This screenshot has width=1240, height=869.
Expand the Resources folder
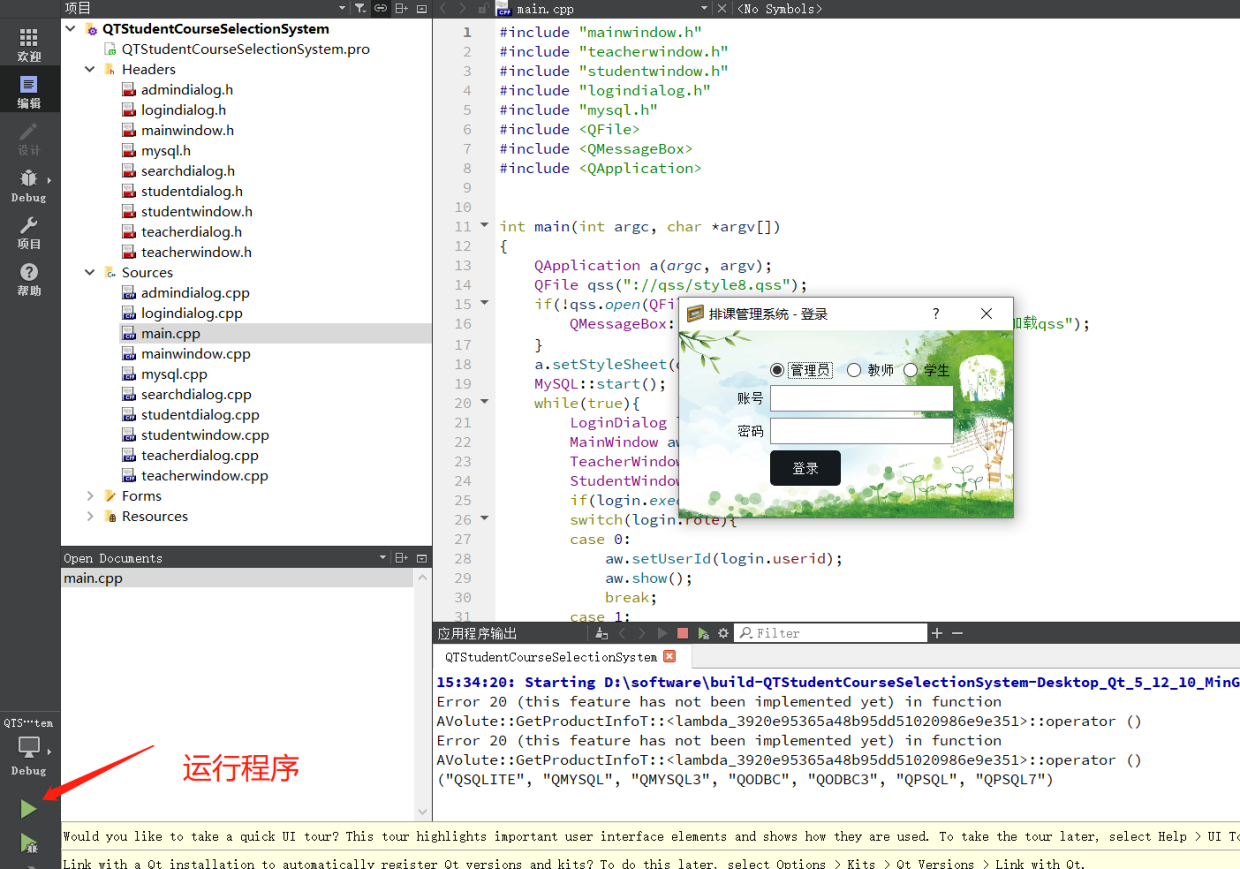[x=90, y=516]
